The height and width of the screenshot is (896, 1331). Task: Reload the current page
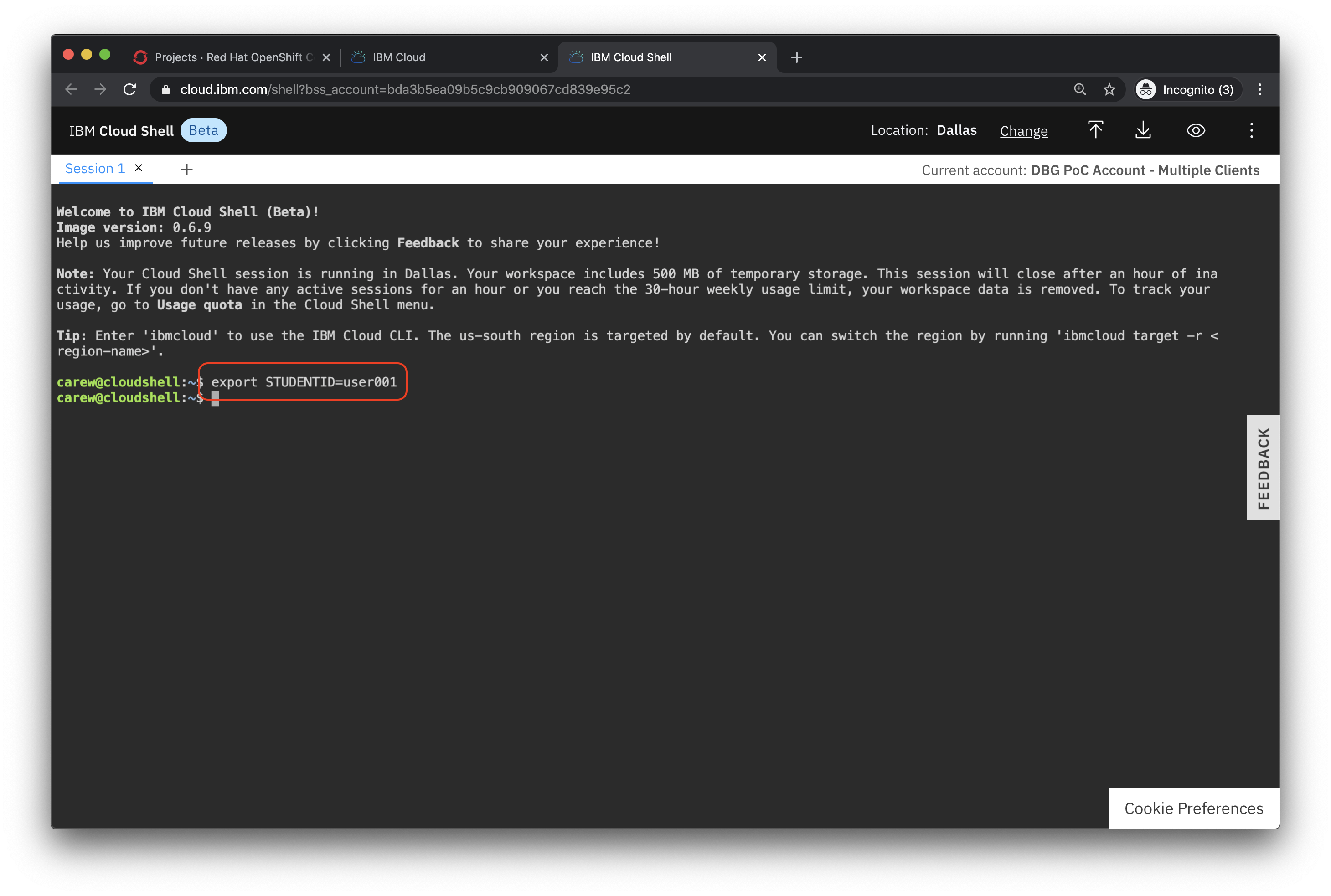130,90
